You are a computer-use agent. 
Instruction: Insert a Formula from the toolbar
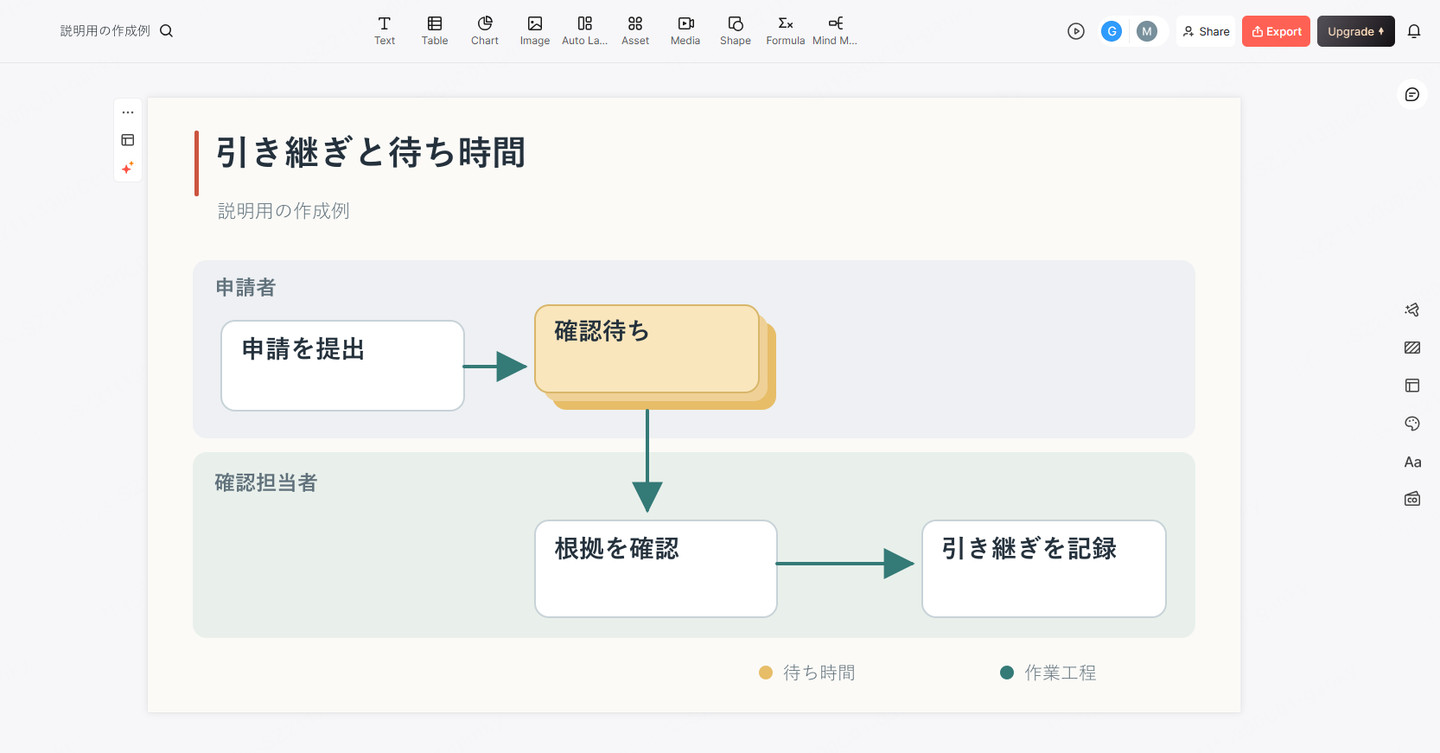(x=785, y=30)
